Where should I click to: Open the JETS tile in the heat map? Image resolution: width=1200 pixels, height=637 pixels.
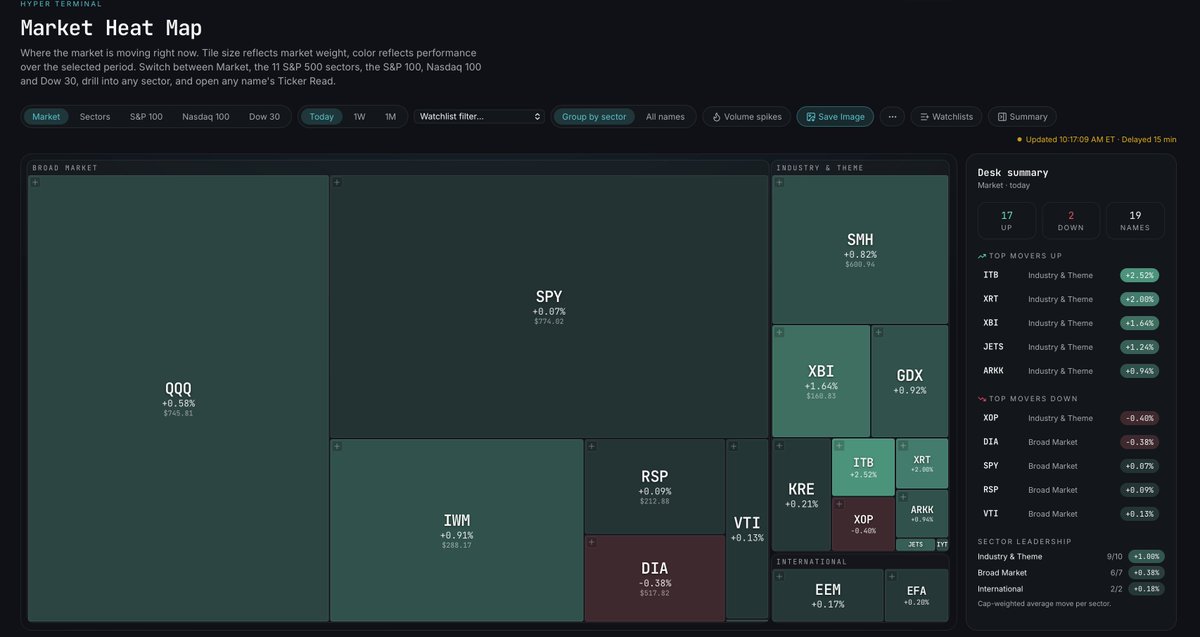coord(915,545)
